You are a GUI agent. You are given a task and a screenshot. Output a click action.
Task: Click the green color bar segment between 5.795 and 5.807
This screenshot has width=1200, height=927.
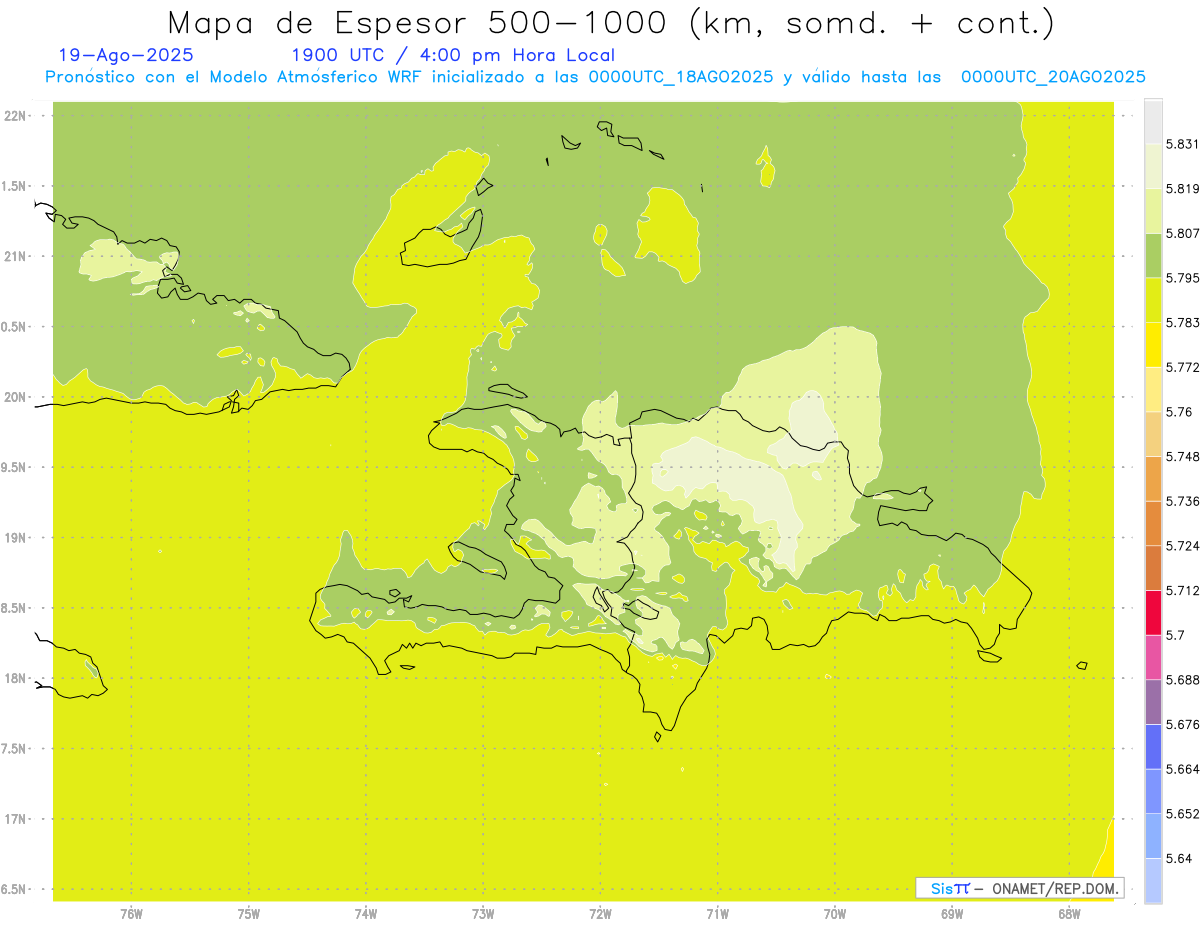tap(1153, 256)
